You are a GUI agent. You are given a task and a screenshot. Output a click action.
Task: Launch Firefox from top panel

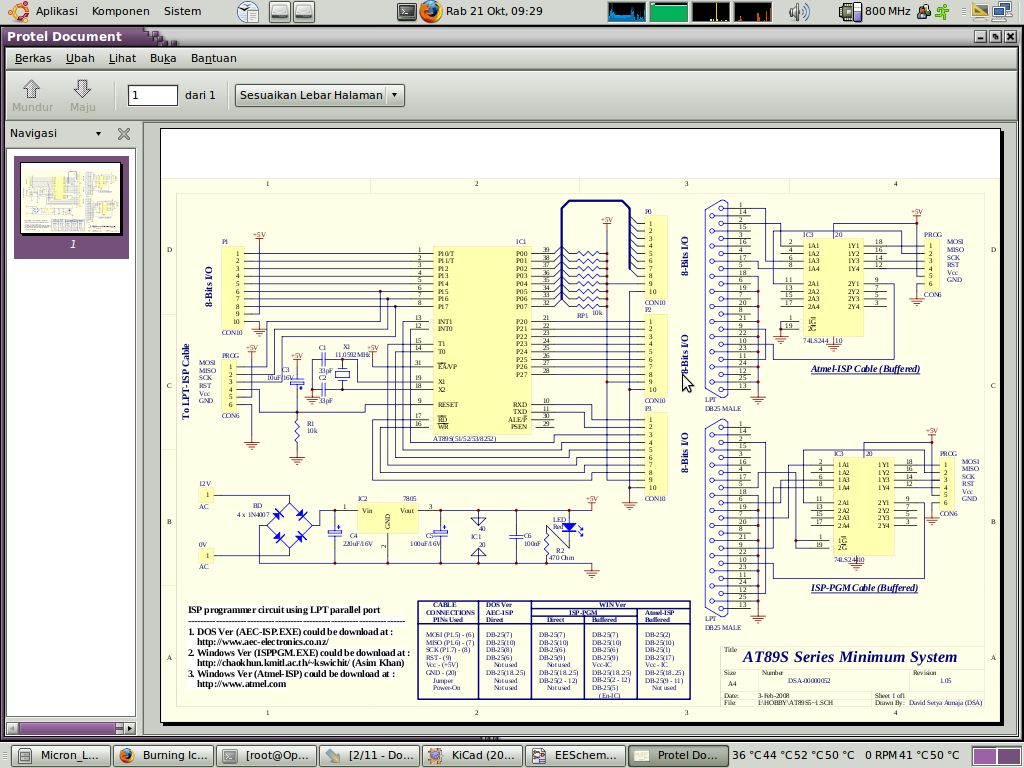(431, 11)
